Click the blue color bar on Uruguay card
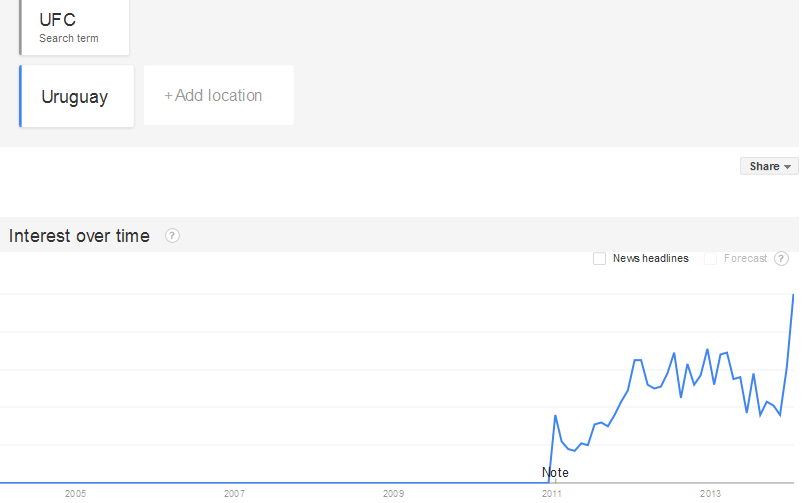803x503 pixels. click(20, 97)
